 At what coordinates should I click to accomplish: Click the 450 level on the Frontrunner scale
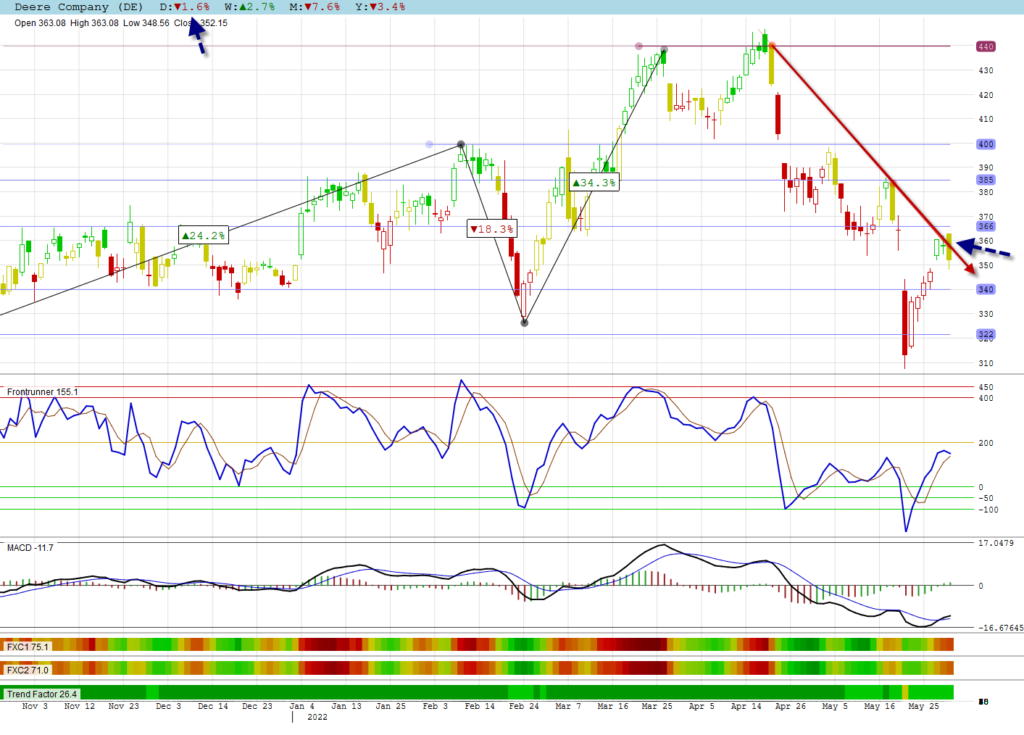(x=985, y=387)
